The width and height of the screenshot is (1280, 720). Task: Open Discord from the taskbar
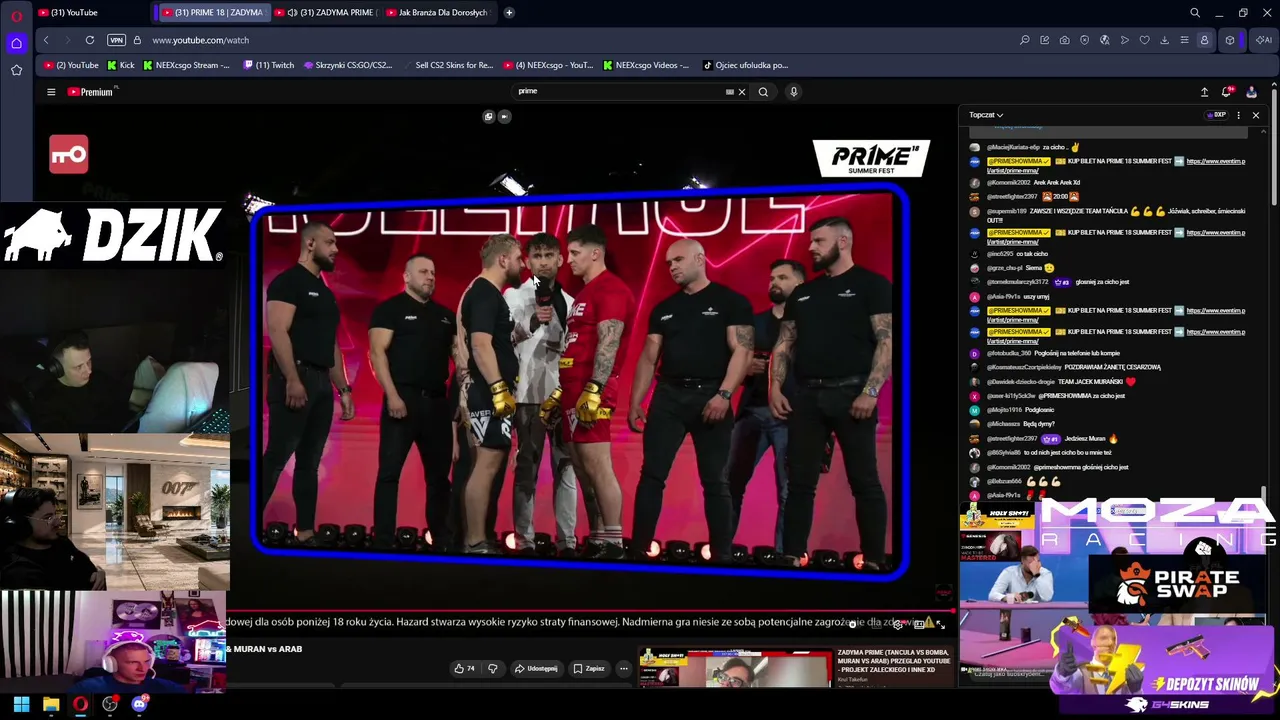(139, 704)
